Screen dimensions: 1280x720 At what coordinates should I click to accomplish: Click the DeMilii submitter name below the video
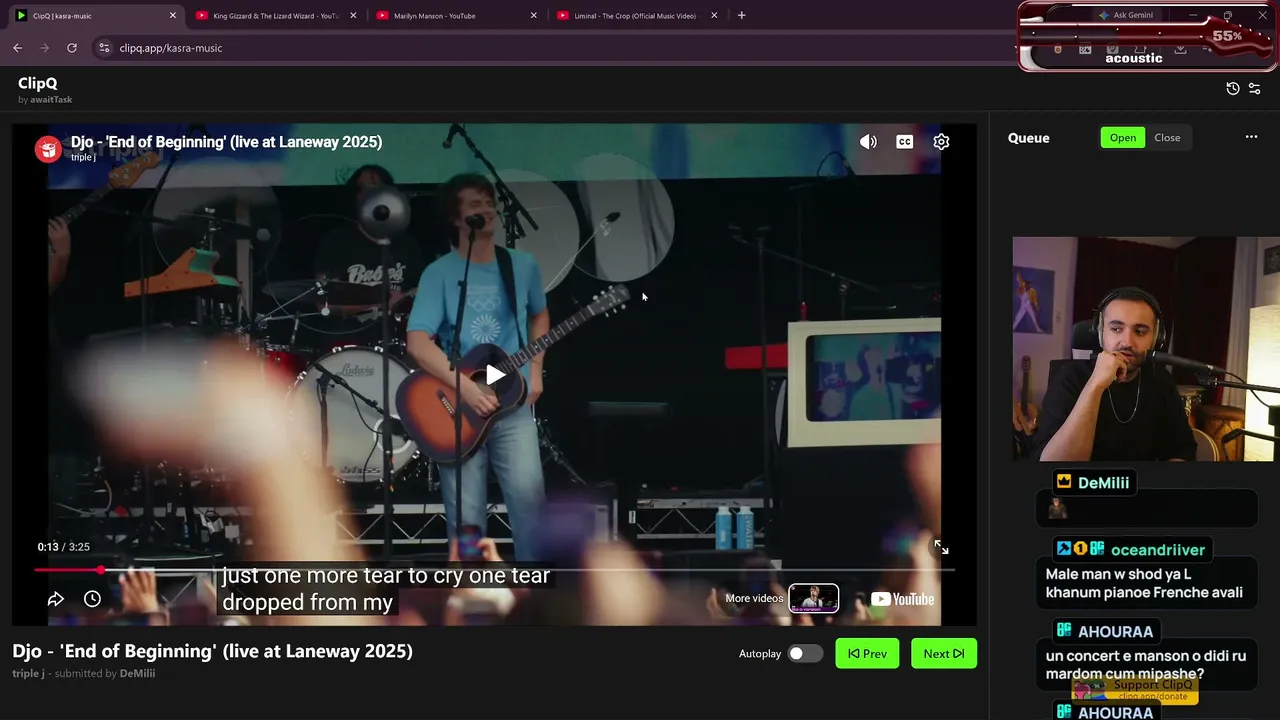(137, 674)
